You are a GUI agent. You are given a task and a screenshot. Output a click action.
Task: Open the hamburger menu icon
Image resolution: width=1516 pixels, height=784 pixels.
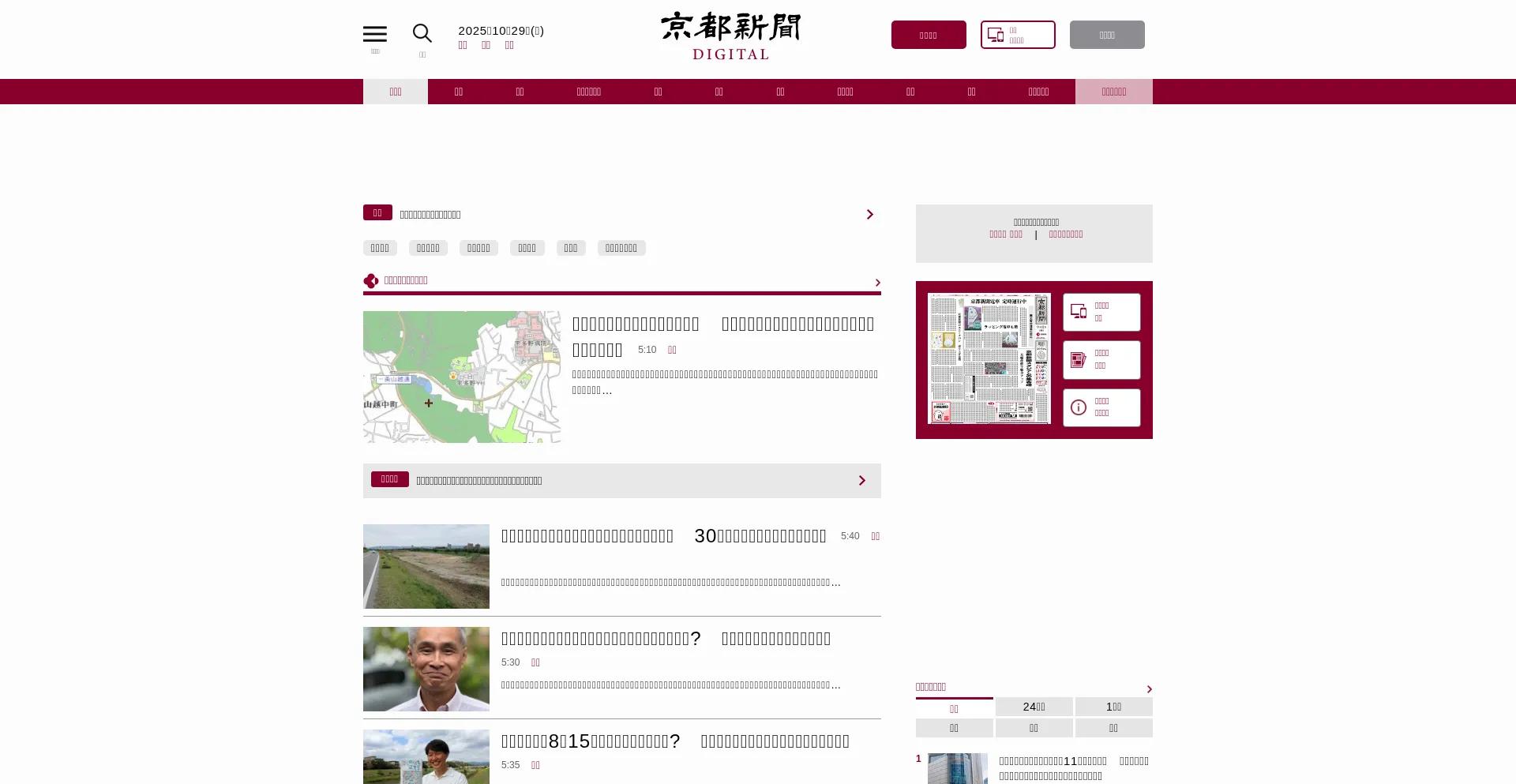(x=374, y=34)
